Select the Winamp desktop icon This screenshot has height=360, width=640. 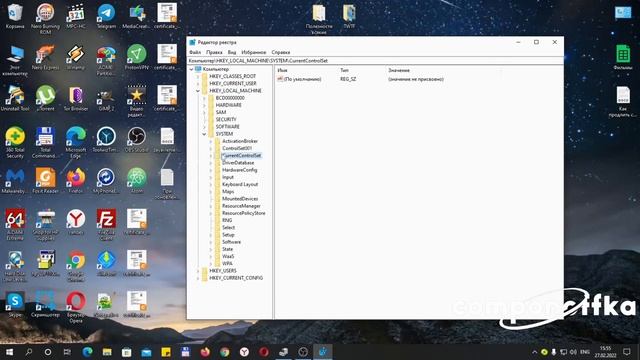pos(76,57)
